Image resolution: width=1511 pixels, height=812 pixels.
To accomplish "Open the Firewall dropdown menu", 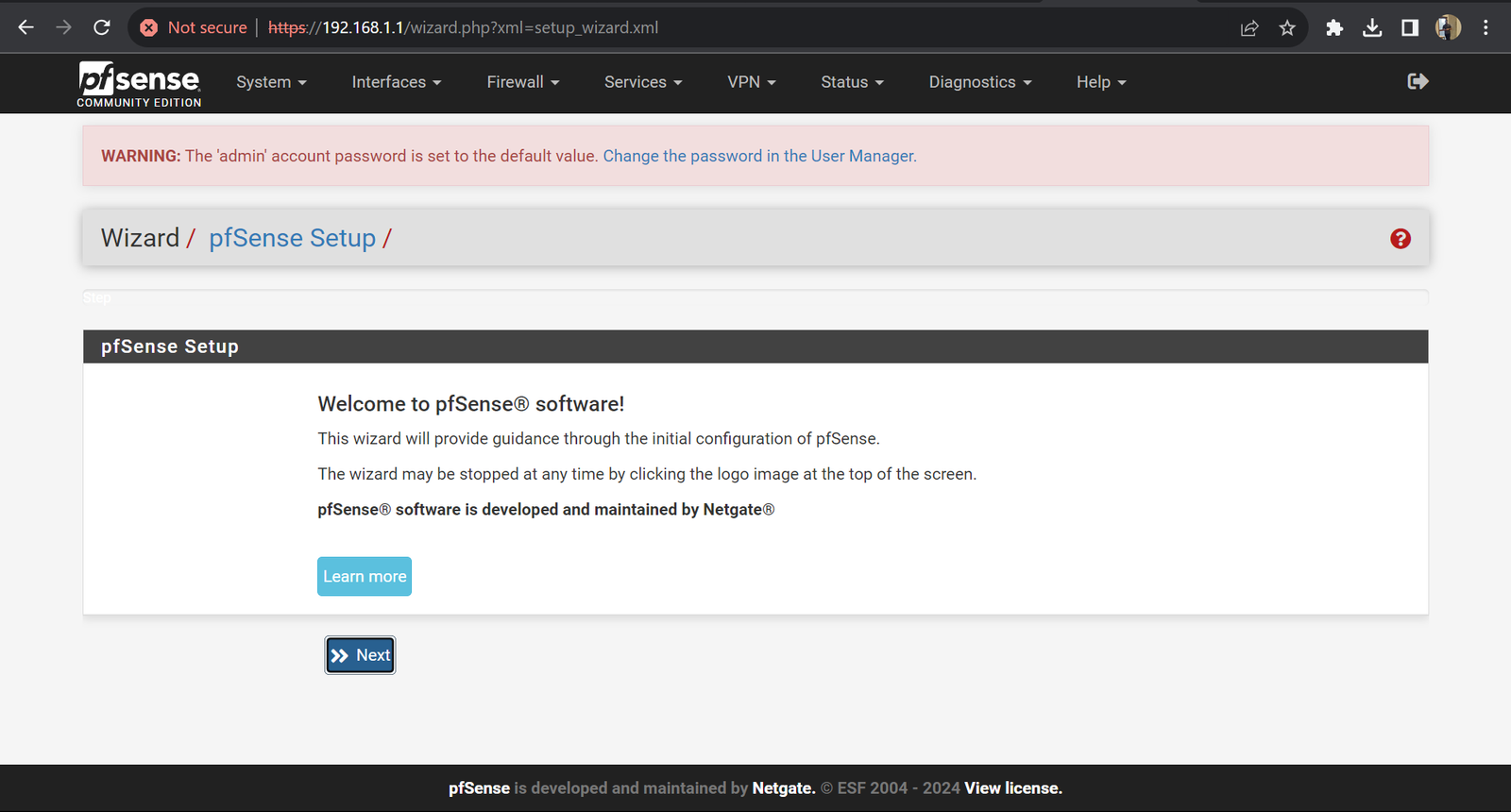I will point(522,82).
